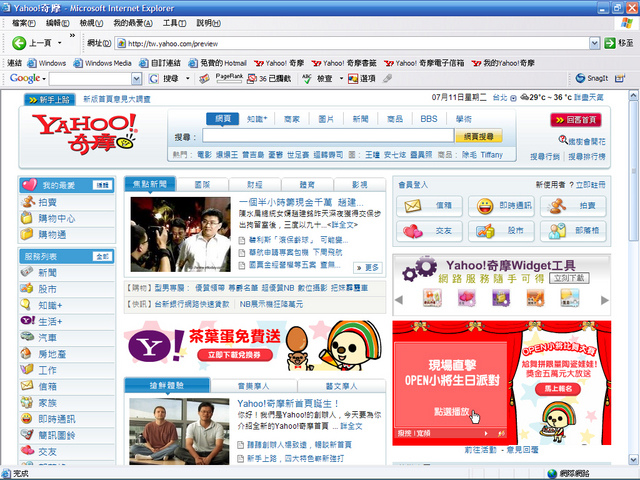The width and height of the screenshot is (640, 480).
Task: Click the 馬上報名 button in the ad
Action: click(x=558, y=389)
